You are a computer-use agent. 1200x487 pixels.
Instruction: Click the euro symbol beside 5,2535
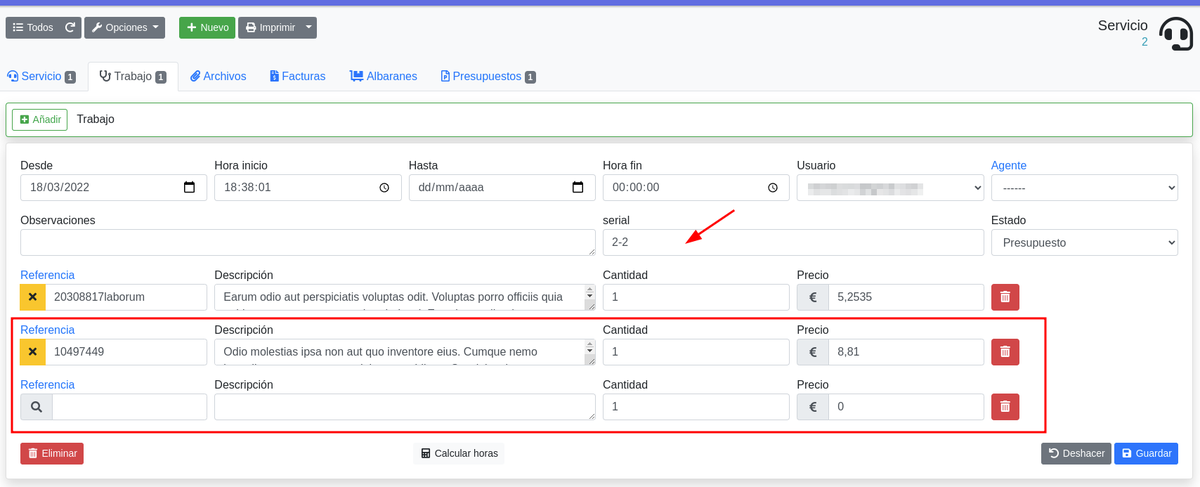click(813, 297)
